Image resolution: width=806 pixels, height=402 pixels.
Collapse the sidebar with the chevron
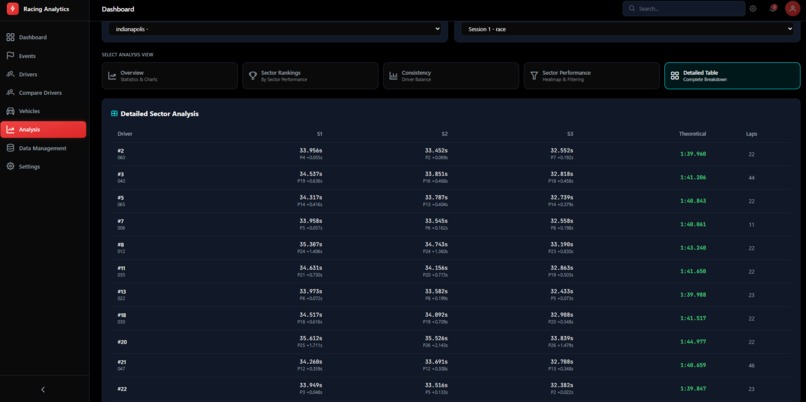coord(43,390)
